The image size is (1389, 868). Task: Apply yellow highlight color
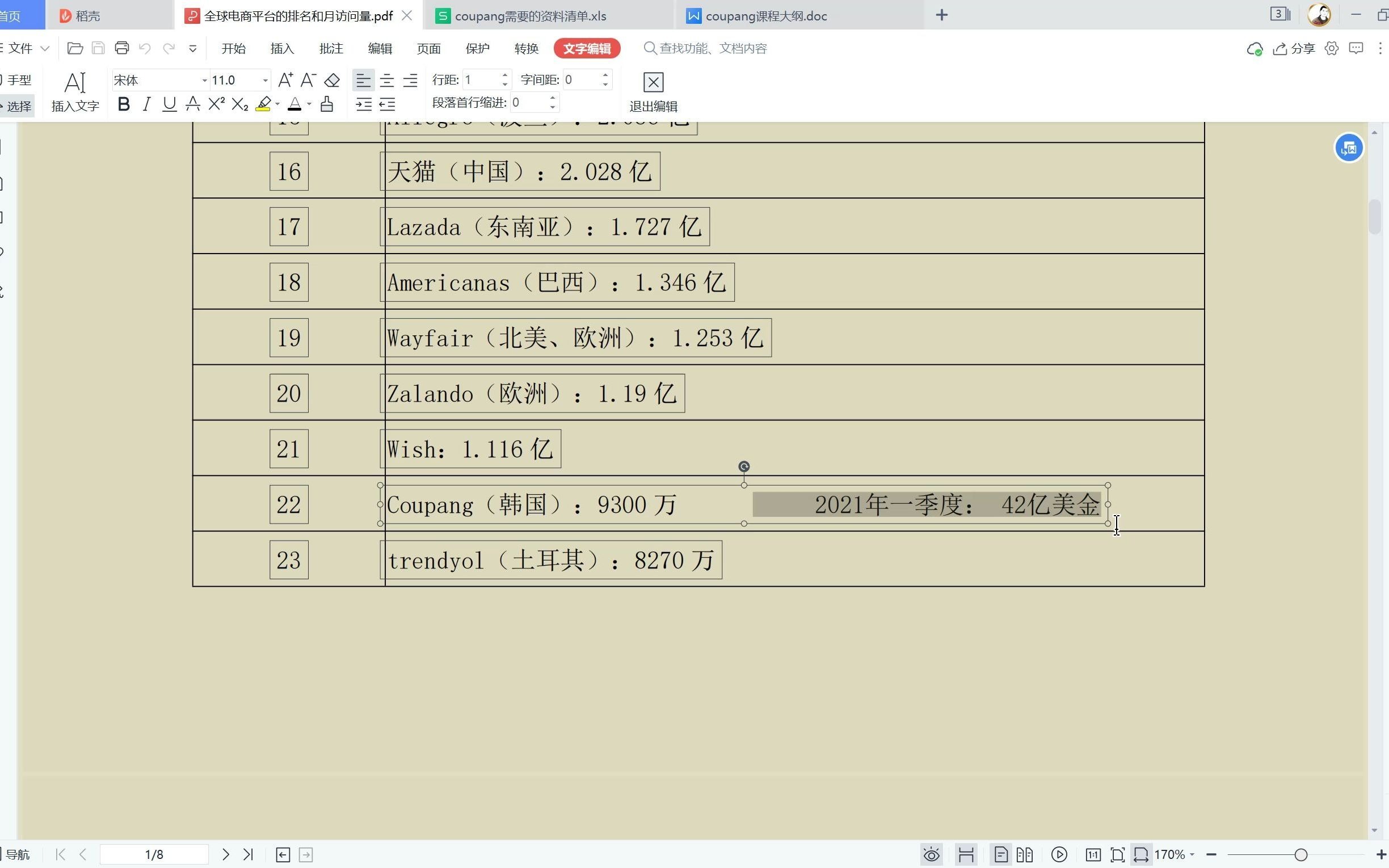[x=263, y=104]
